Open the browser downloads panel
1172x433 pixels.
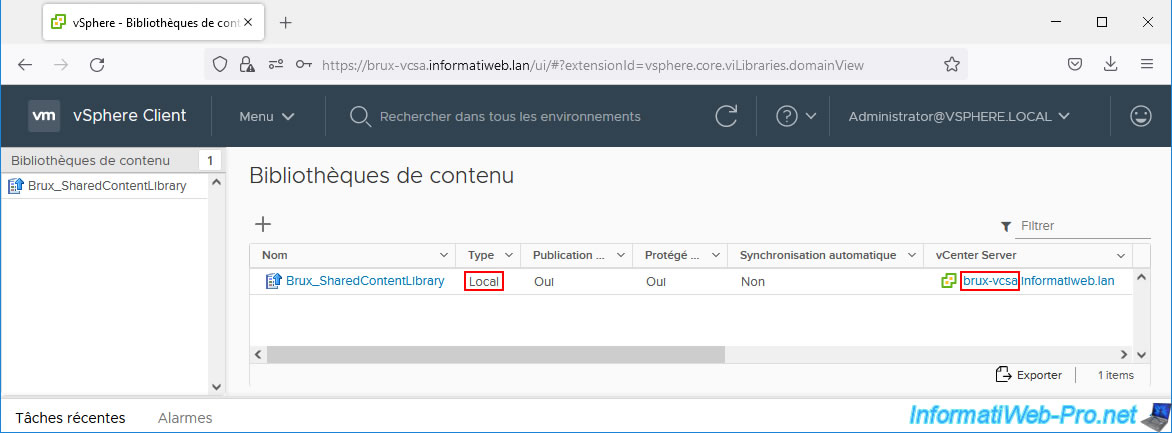pyautogui.click(x=1111, y=65)
